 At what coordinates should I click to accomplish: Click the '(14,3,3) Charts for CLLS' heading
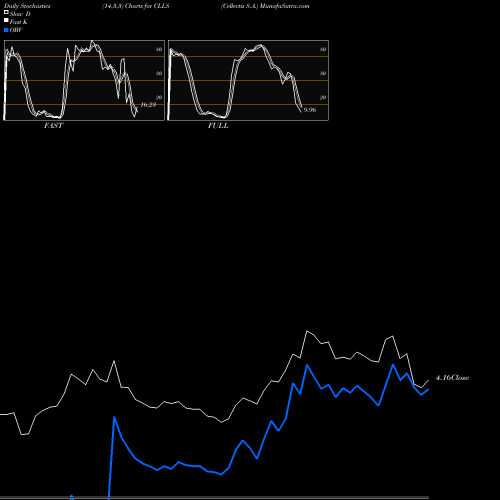(x=136, y=6)
